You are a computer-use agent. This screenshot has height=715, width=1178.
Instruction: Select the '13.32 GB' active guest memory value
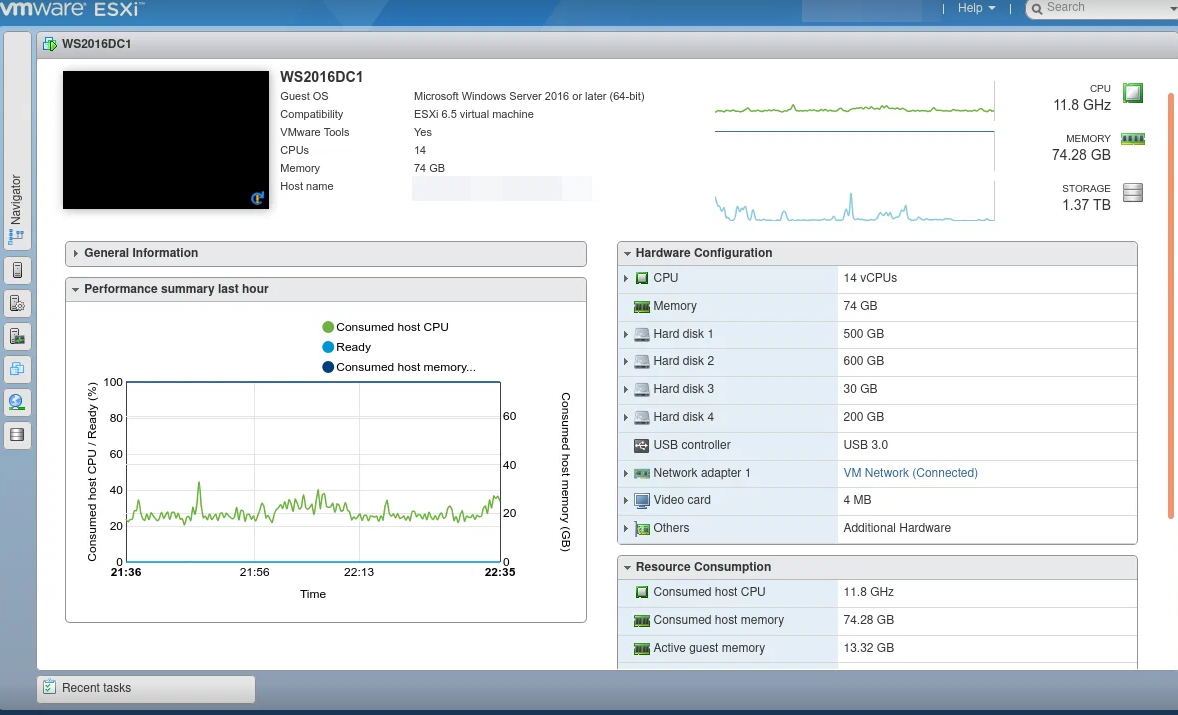[x=868, y=648]
